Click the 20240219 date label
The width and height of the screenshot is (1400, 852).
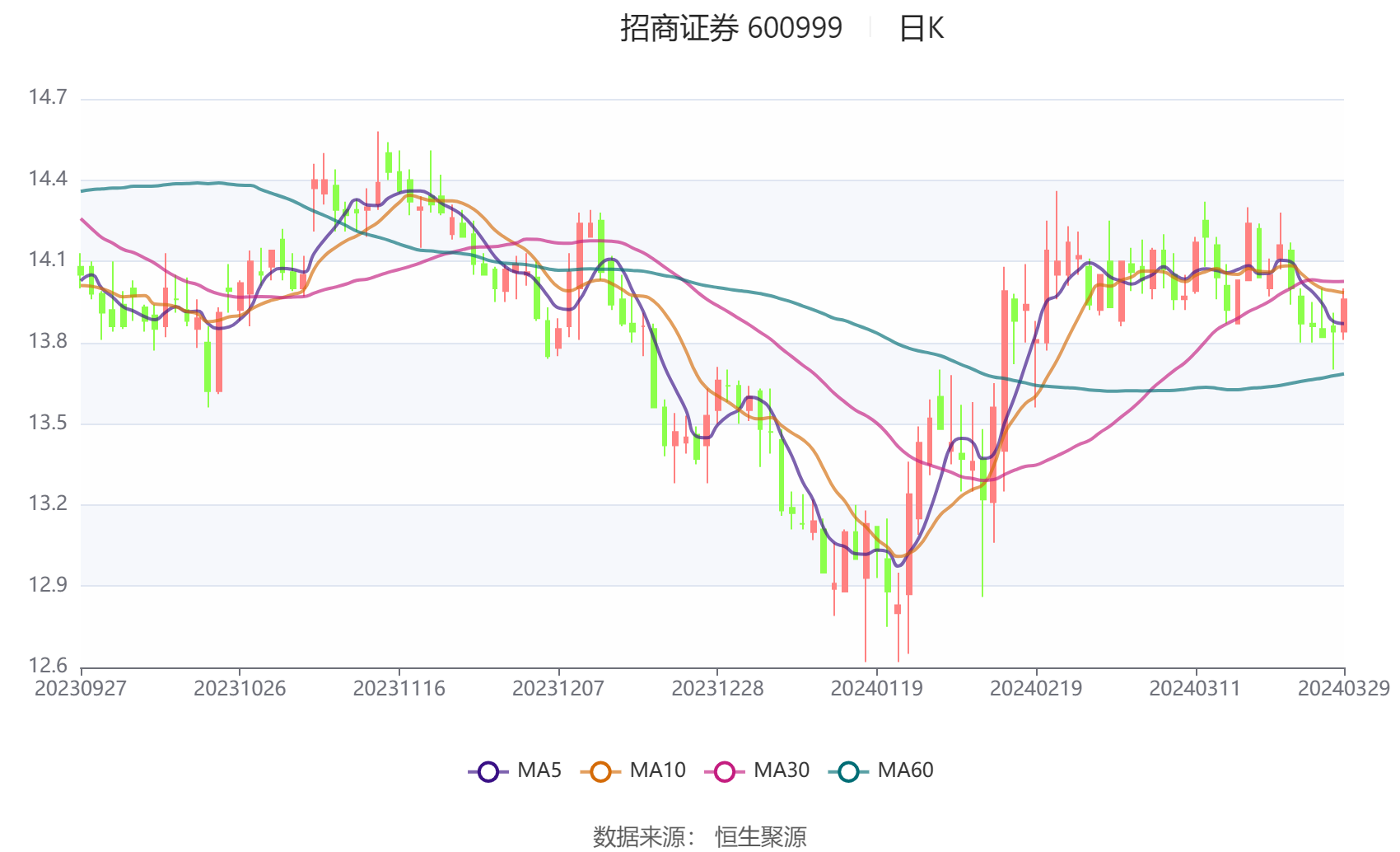[x=1036, y=689]
